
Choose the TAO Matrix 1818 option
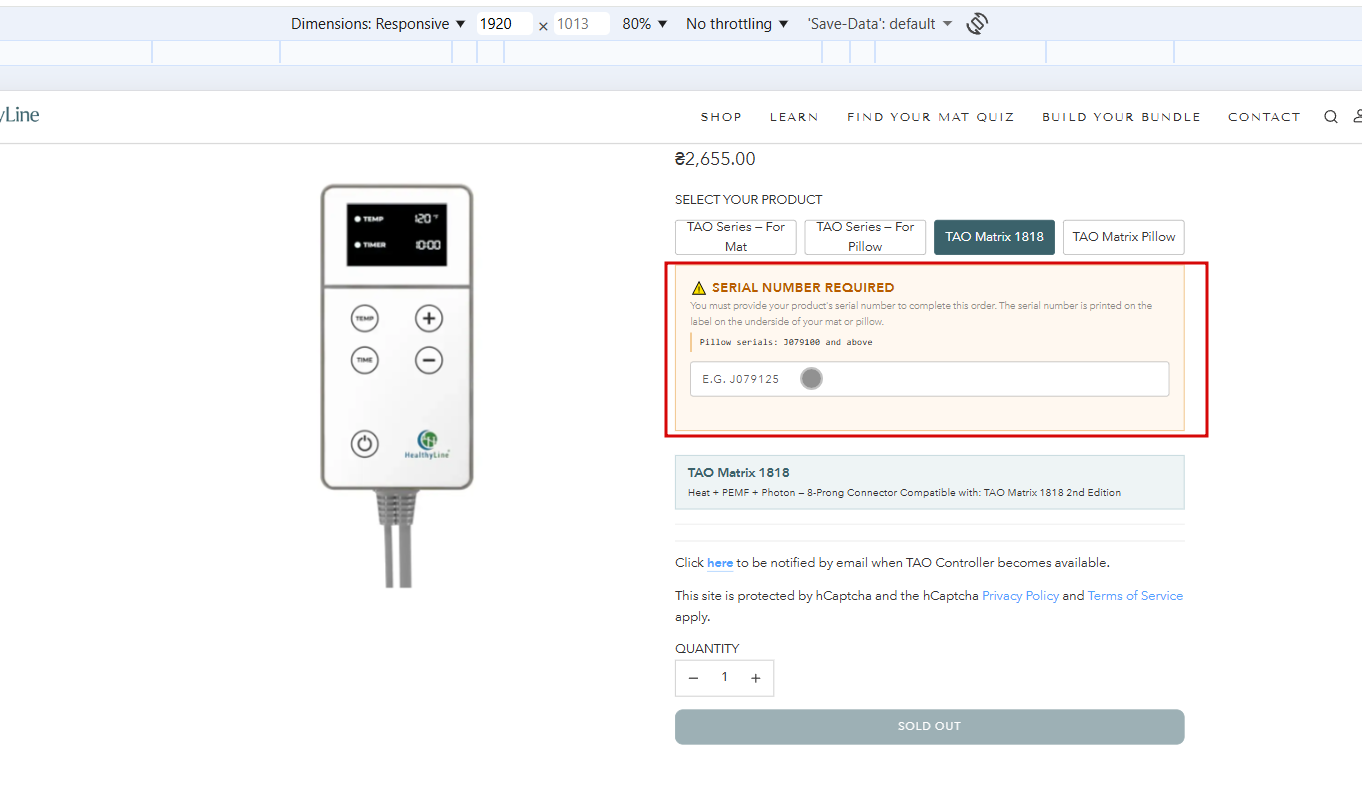click(994, 237)
